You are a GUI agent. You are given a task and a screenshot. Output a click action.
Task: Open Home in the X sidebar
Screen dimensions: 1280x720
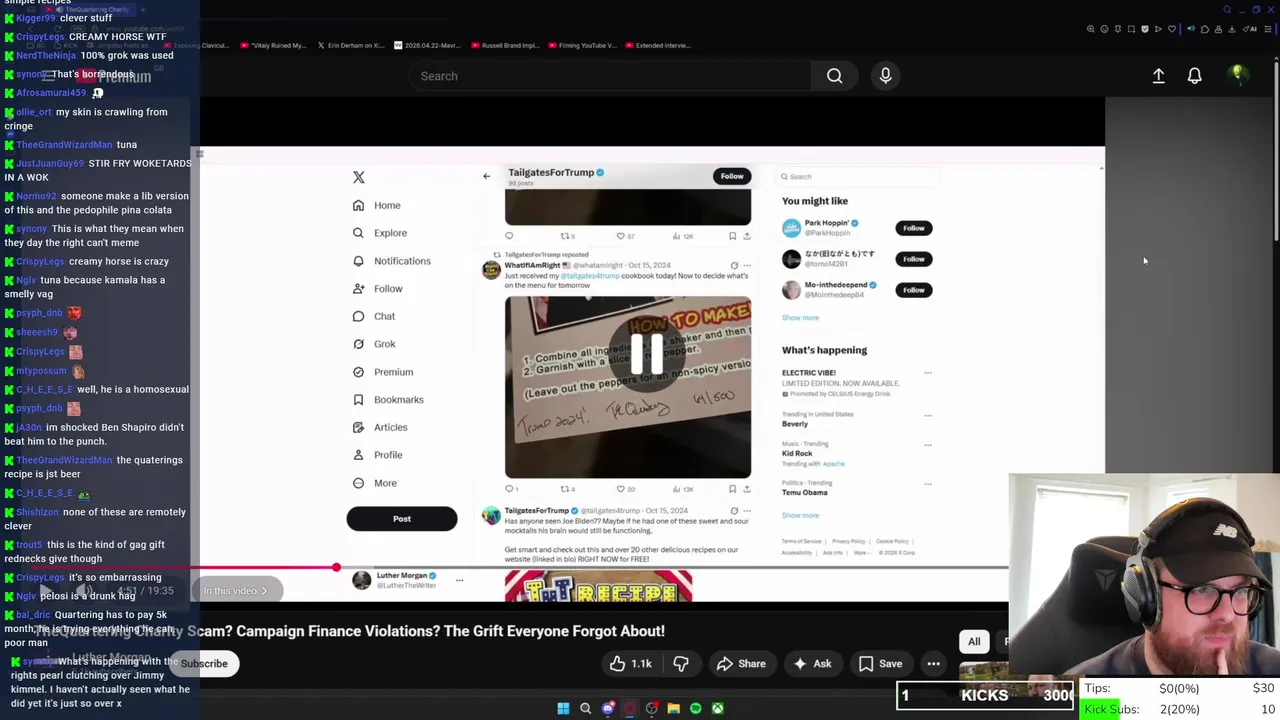(x=376, y=205)
